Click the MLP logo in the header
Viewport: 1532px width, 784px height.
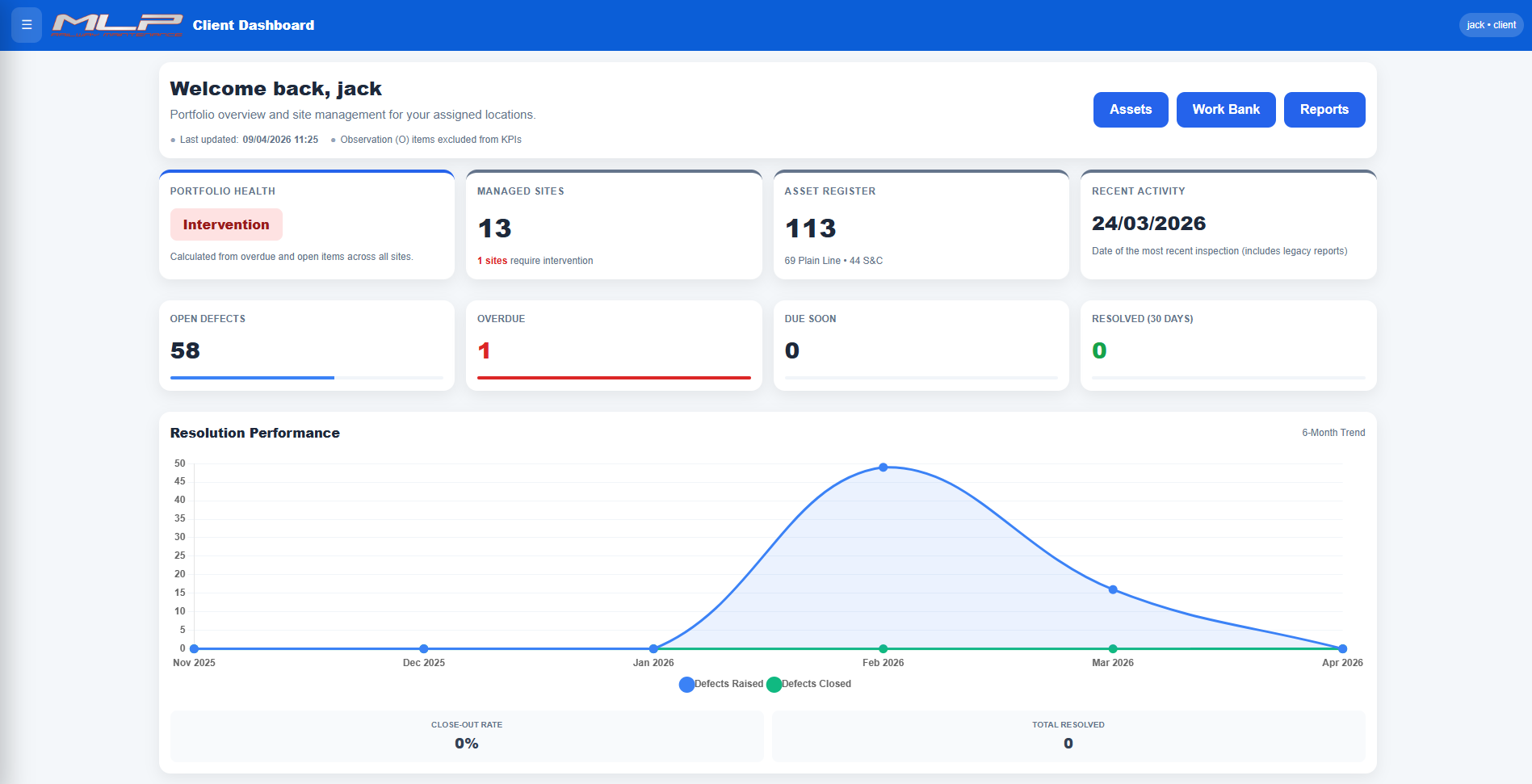click(x=118, y=25)
